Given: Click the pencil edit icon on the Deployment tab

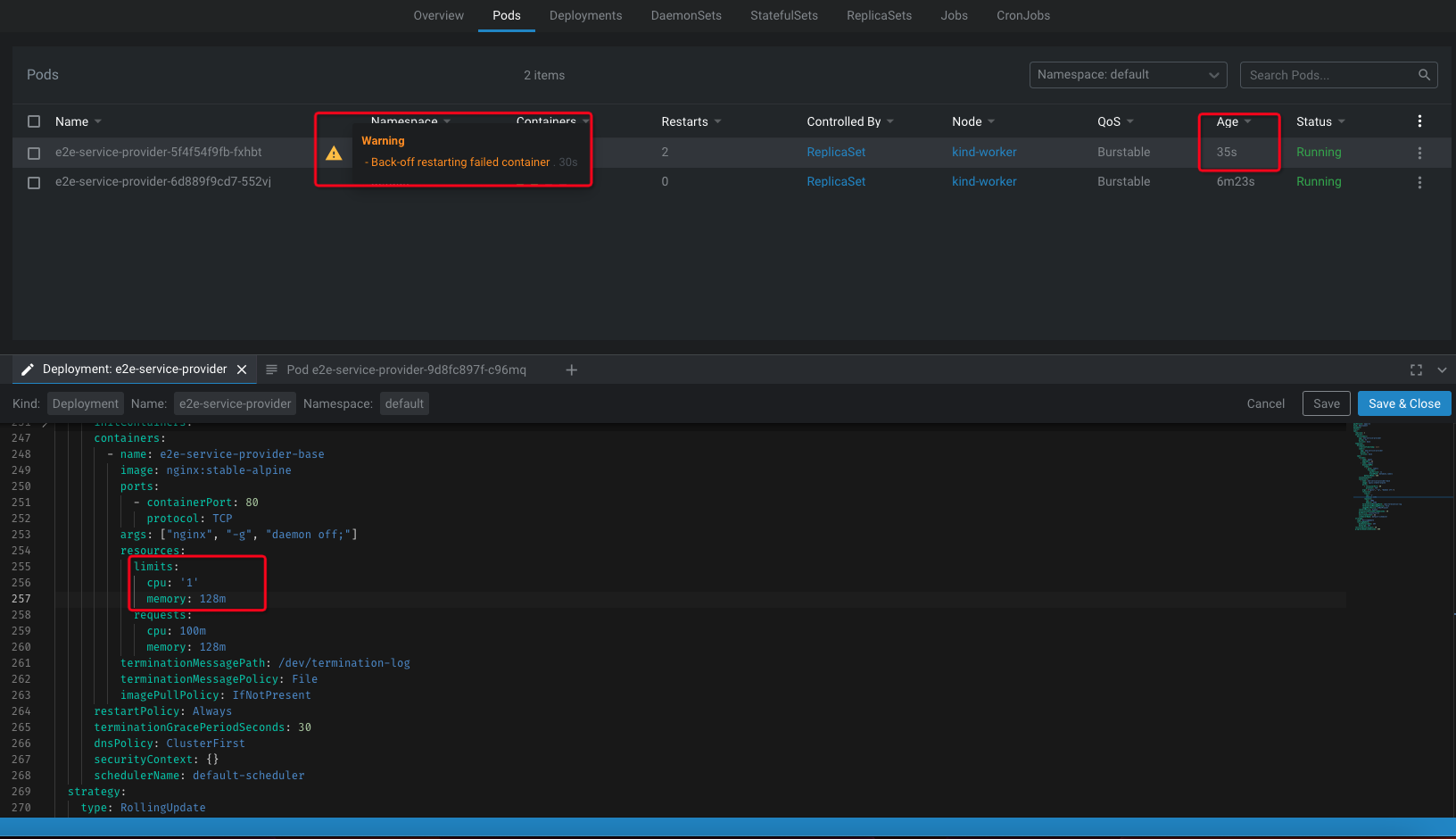Looking at the screenshot, I should (28, 370).
